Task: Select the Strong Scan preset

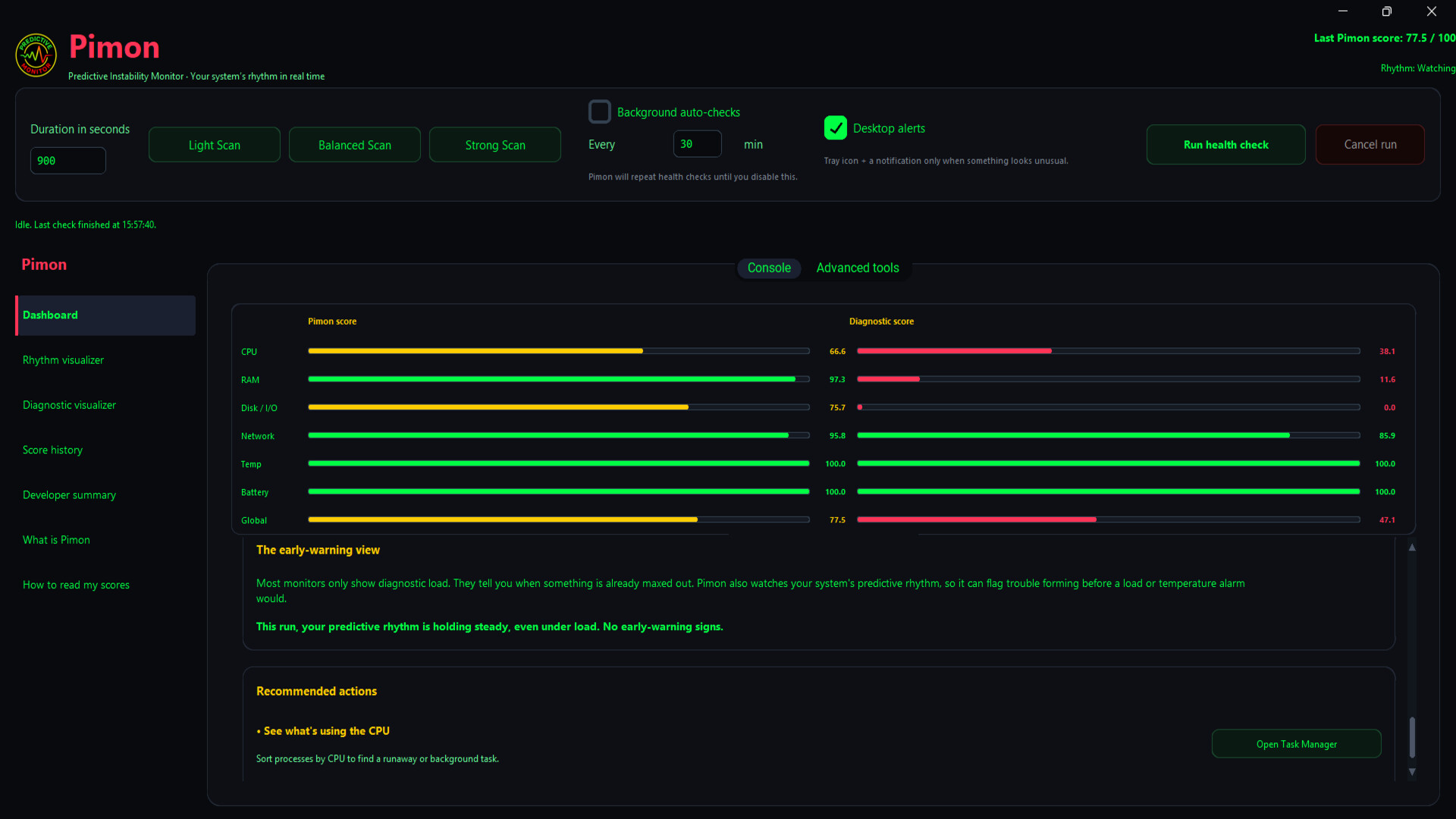Action: (x=495, y=145)
